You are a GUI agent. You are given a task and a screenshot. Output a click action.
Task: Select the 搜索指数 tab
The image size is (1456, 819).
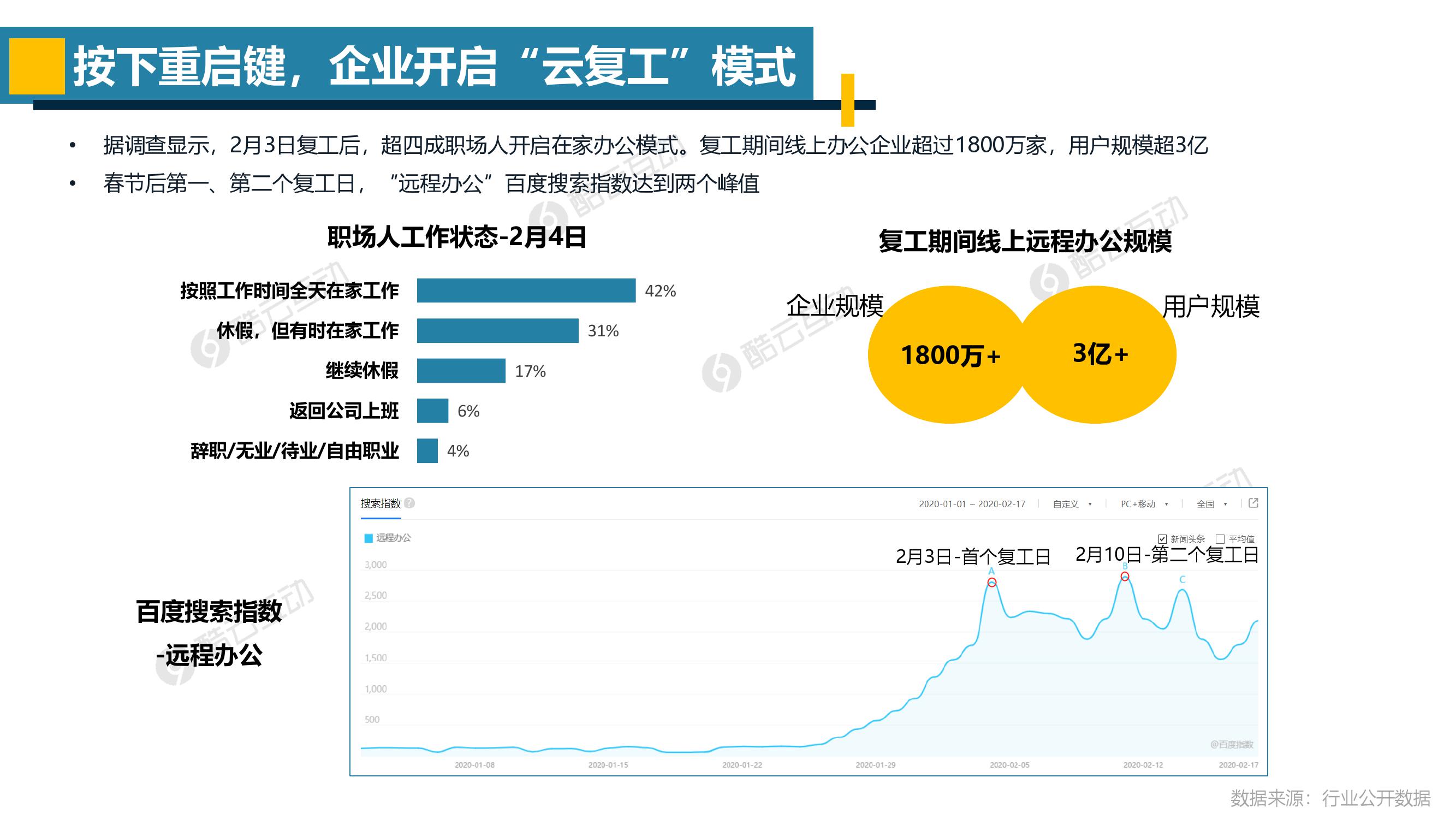[381, 503]
